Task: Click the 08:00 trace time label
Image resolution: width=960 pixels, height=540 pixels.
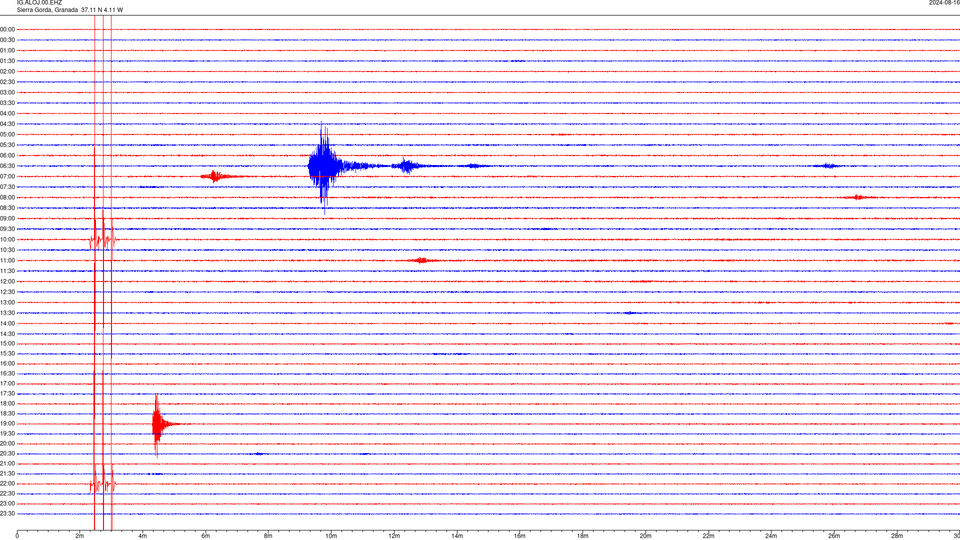Action: point(7,198)
